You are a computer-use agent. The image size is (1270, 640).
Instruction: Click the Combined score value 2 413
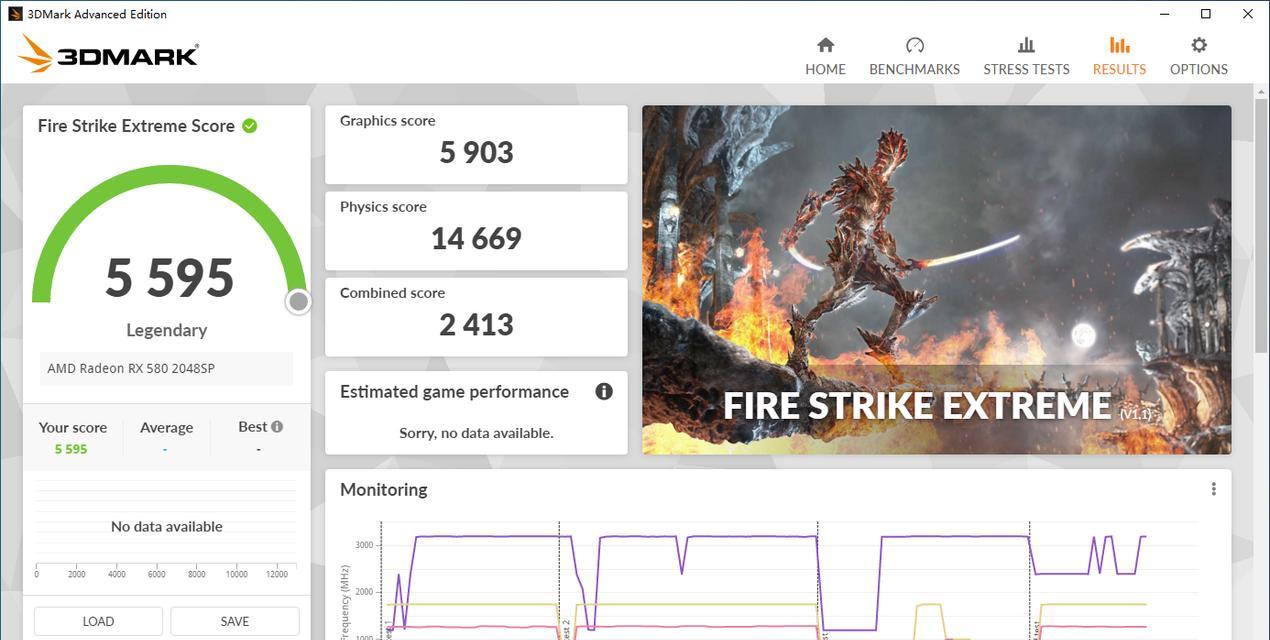tap(476, 325)
